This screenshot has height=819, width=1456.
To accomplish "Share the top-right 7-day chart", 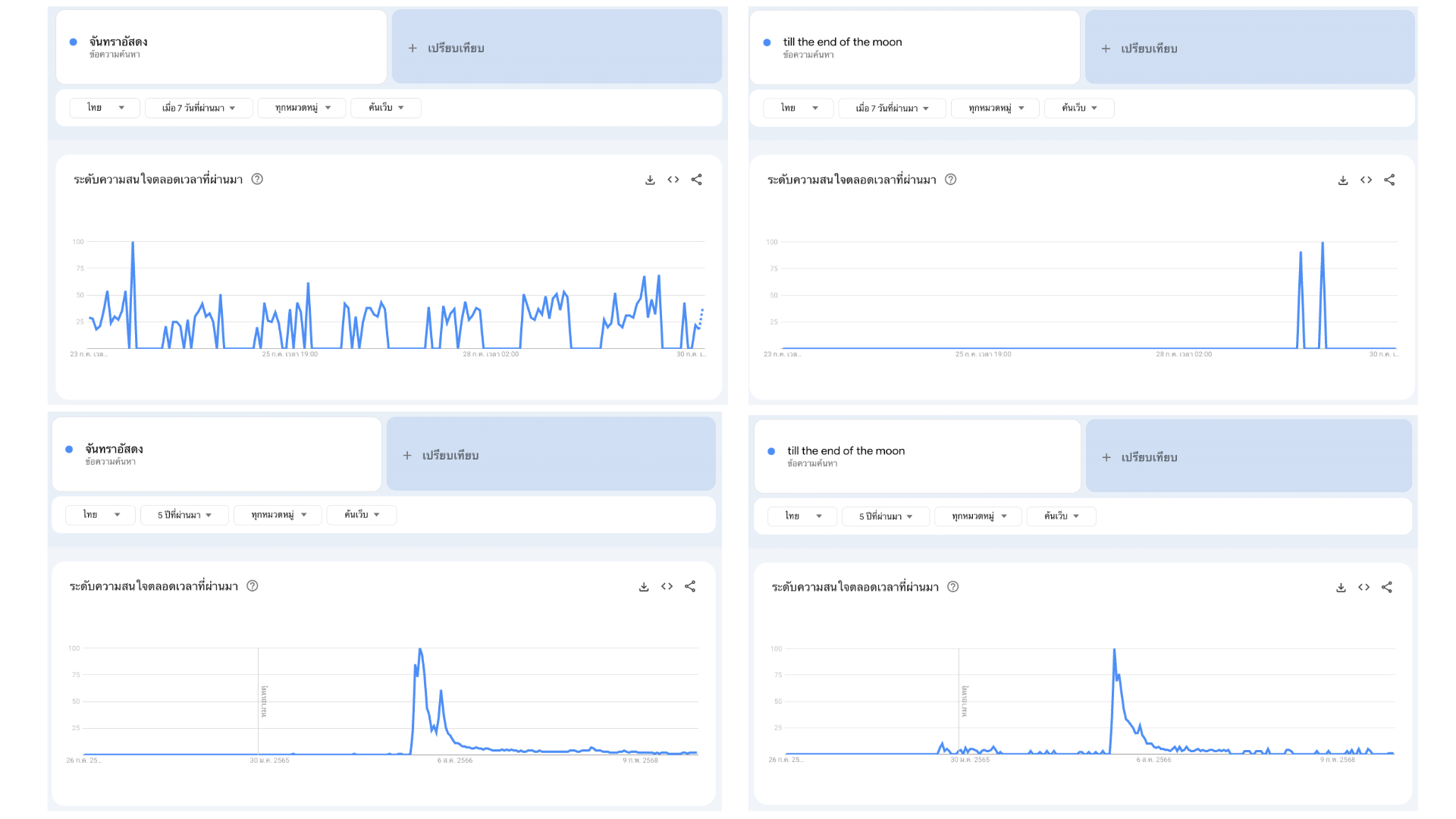I will tap(1389, 180).
